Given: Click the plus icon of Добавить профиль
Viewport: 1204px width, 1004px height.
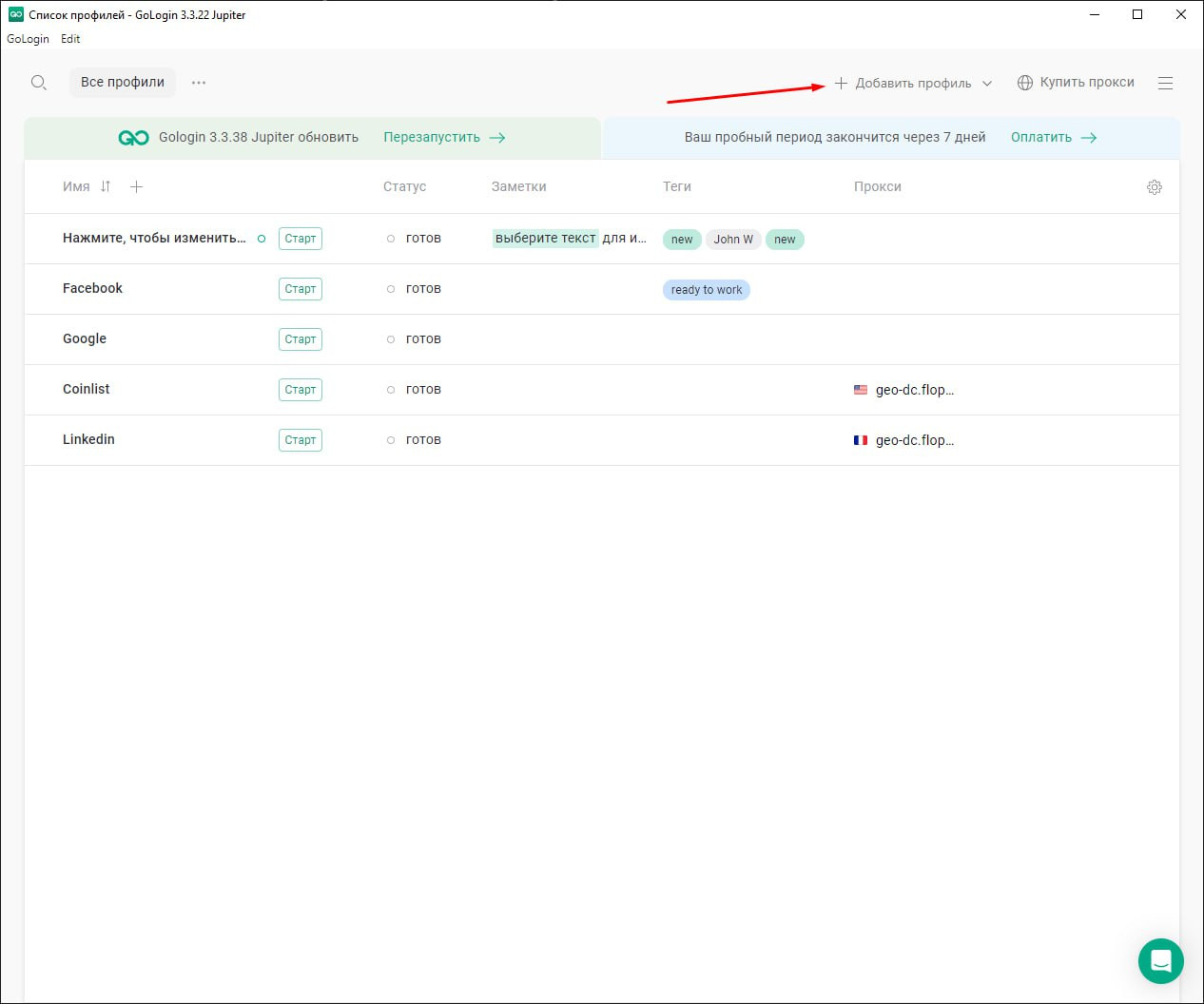Looking at the screenshot, I should [841, 84].
